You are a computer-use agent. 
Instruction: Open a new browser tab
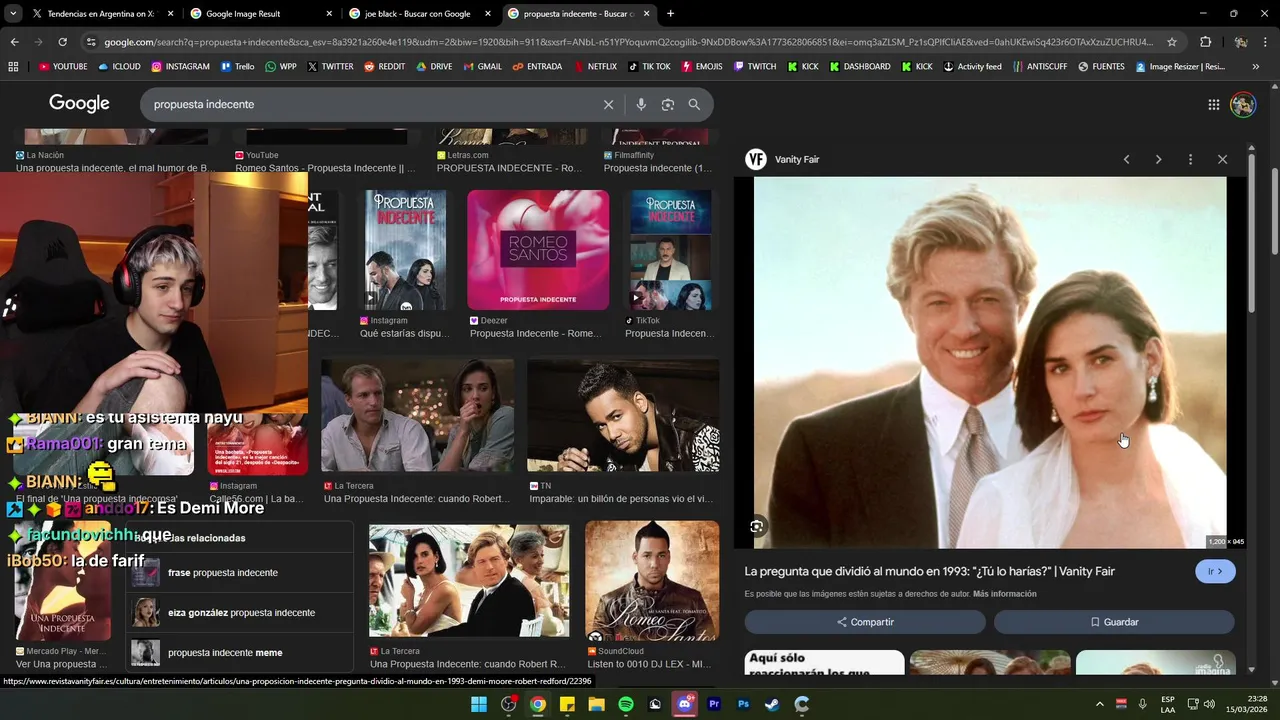pos(670,14)
